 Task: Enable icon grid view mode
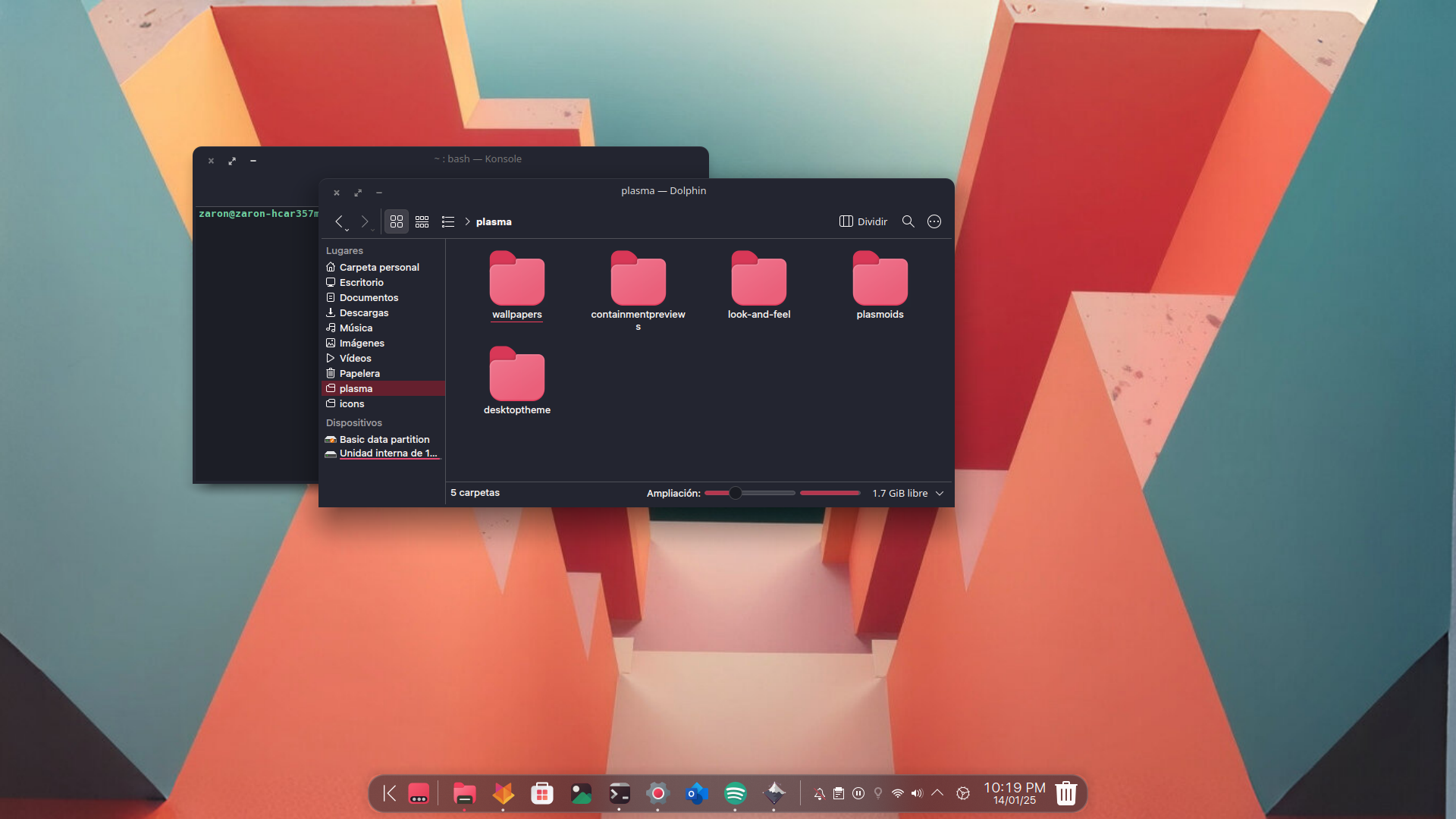[397, 221]
